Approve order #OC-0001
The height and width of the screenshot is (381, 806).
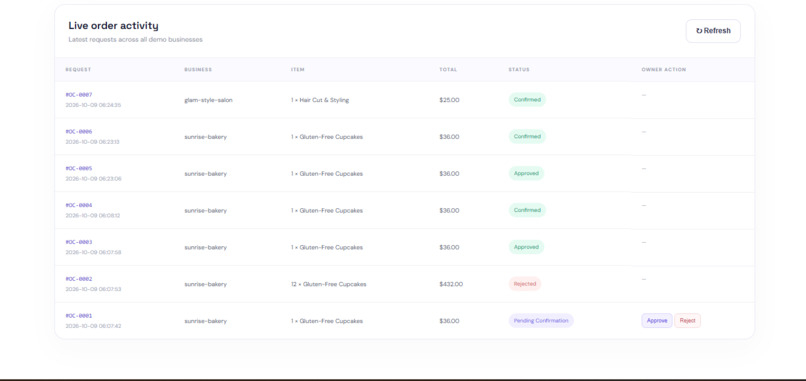(x=656, y=321)
